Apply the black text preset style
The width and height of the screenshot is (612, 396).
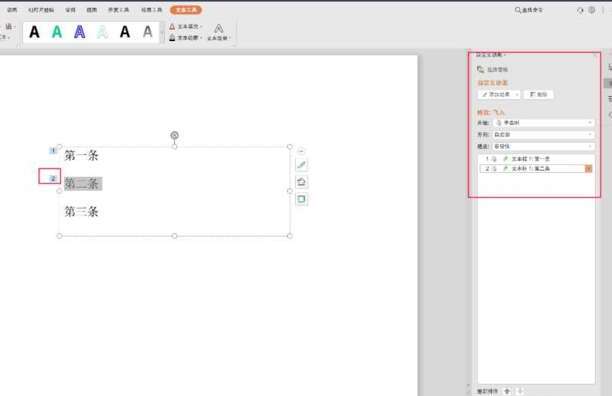[x=34, y=32]
